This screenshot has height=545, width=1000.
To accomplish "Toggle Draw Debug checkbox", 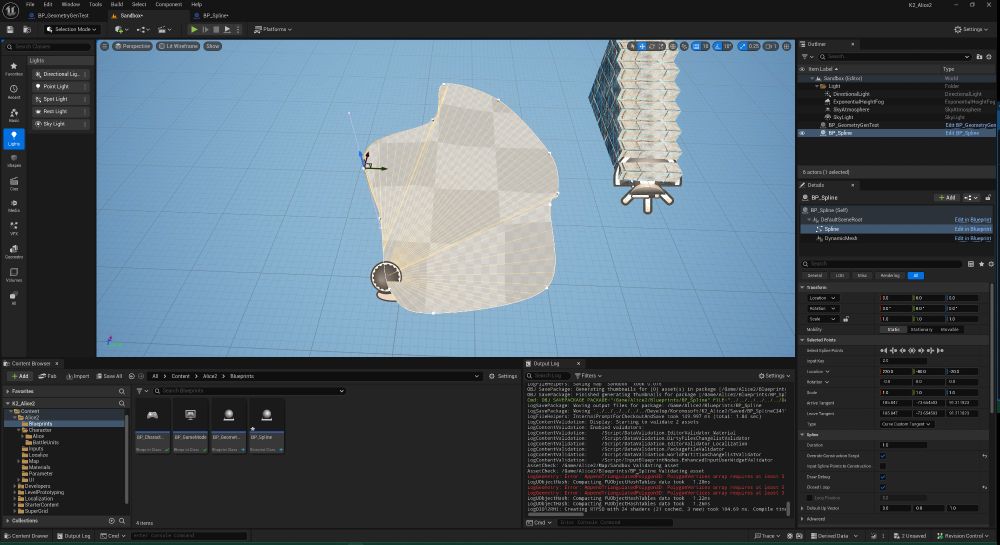I will coord(883,477).
